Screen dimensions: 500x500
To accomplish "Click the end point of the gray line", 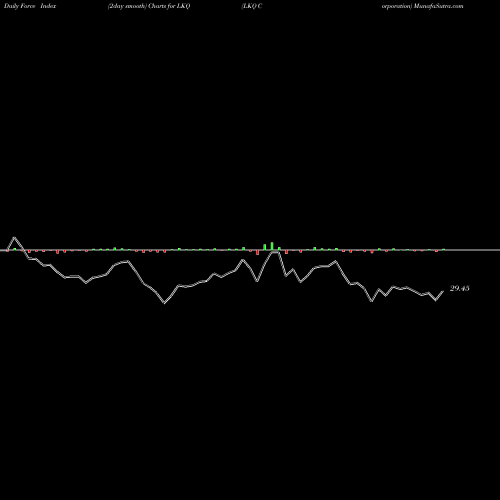I will pos(443,291).
